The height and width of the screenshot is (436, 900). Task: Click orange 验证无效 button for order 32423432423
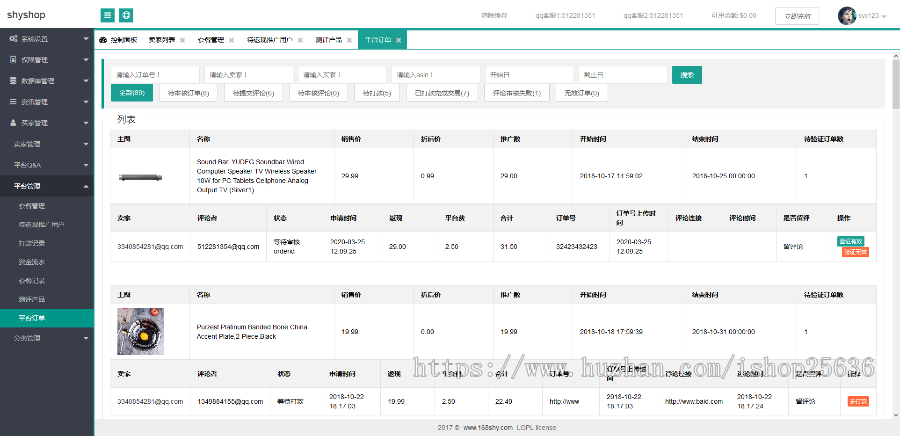click(x=855, y=252)
